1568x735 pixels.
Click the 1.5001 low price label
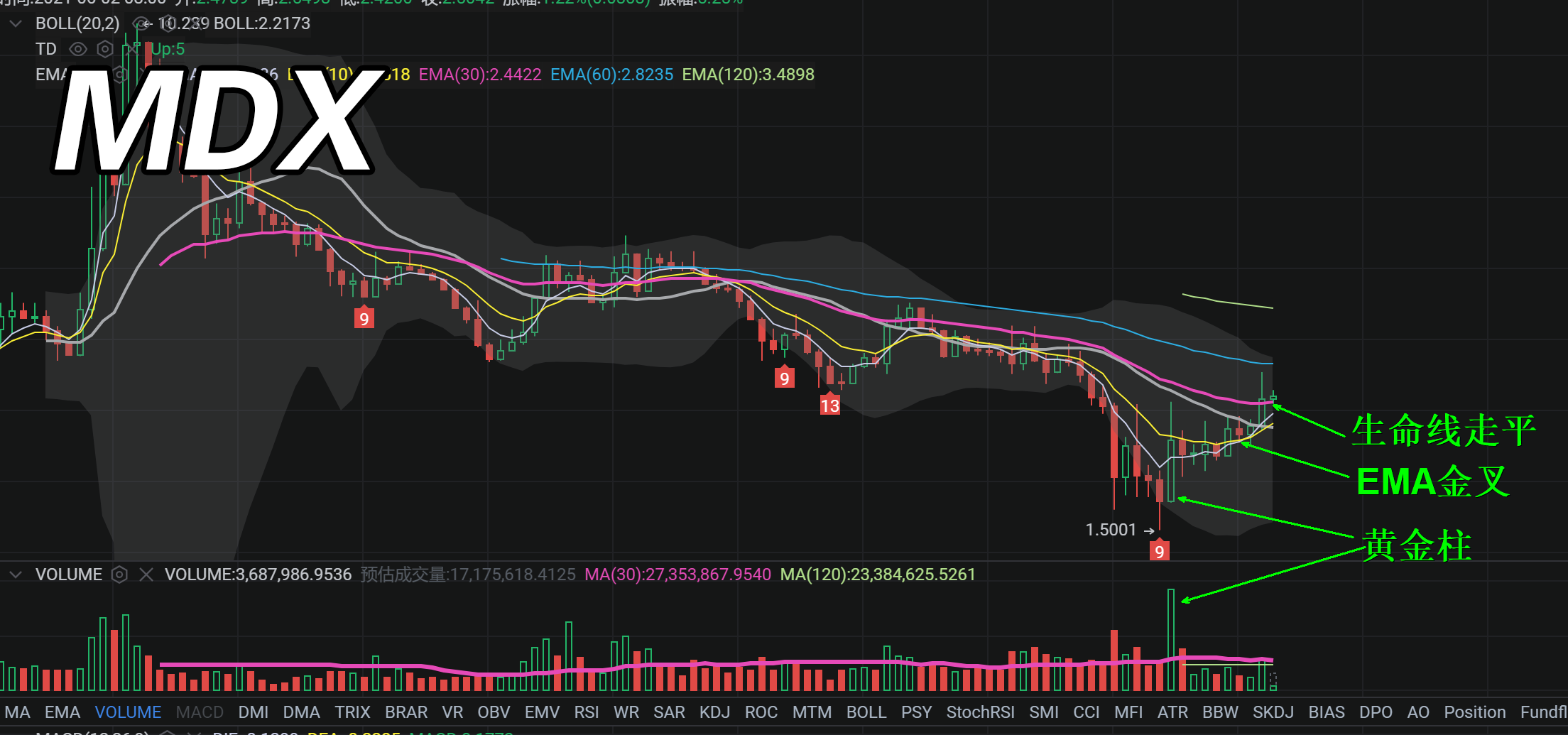pyautogui.click(x=1111, y=530)
